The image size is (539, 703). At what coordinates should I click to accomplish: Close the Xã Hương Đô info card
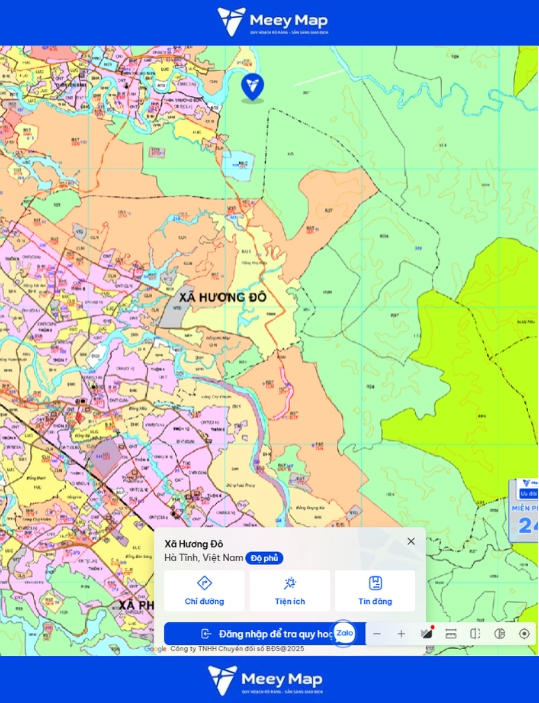(411, 541)
